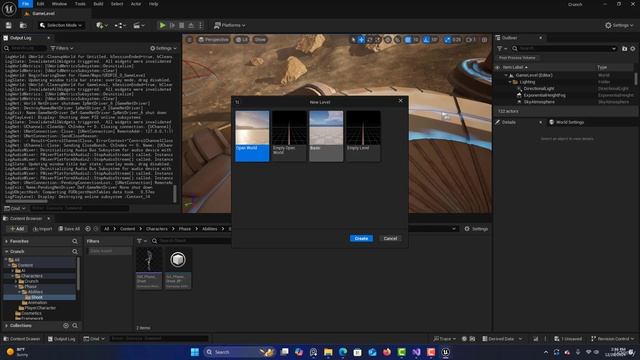Open the Output Log Filters dropdown
The height and width of the screenshot is (360, 640).
[62, 48]
